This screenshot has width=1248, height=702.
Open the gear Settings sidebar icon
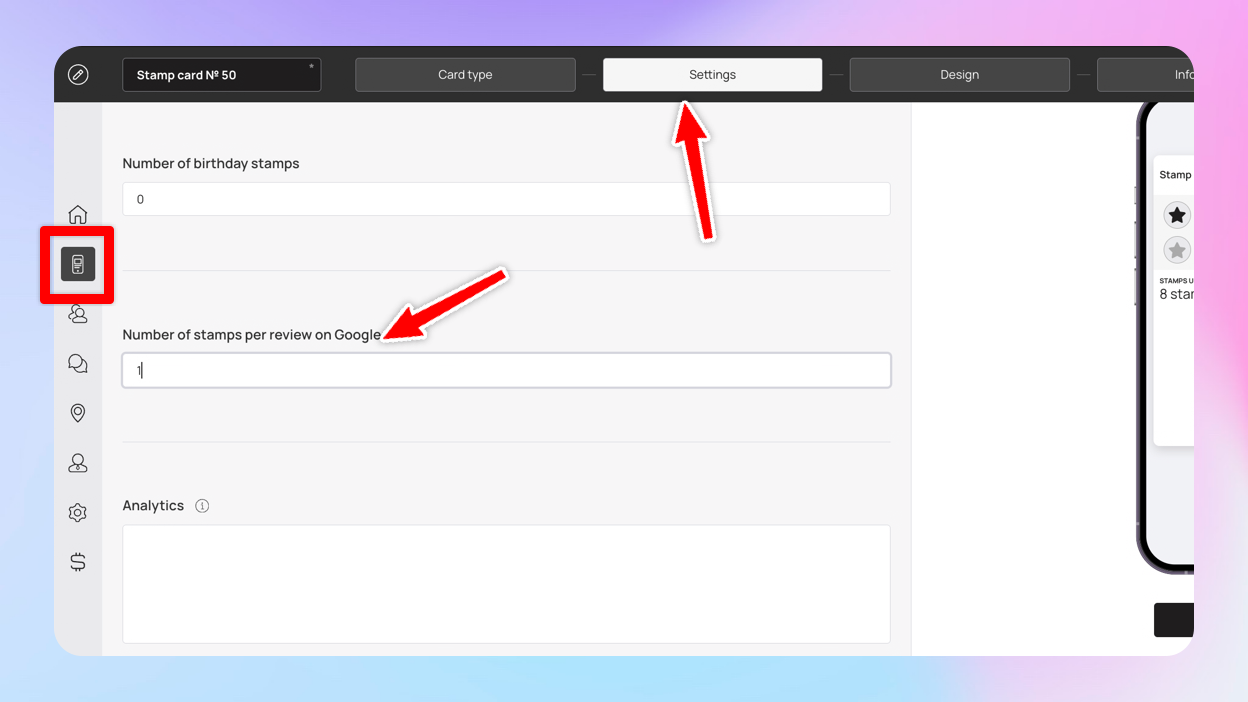tap(78, 513)
